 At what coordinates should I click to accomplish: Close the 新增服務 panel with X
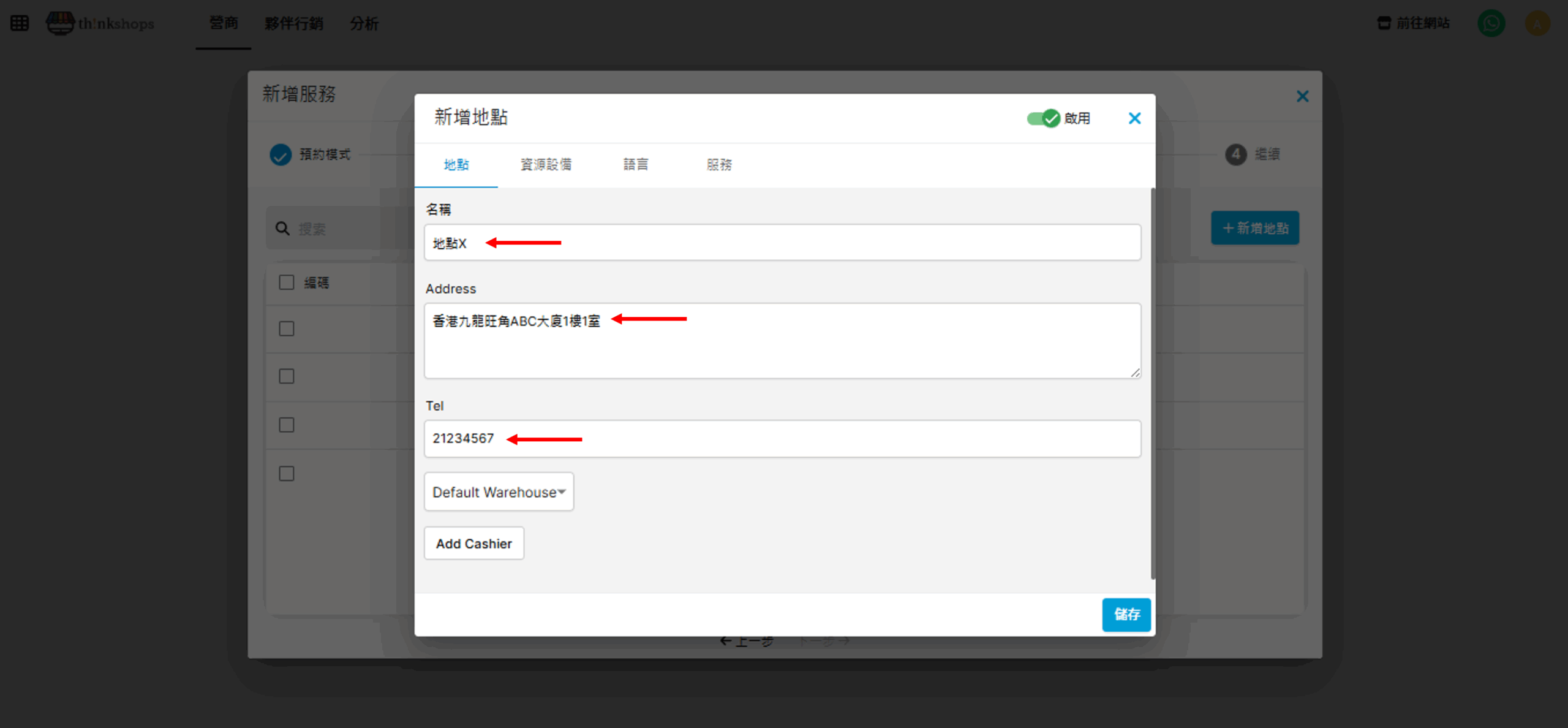(1302, 96)
